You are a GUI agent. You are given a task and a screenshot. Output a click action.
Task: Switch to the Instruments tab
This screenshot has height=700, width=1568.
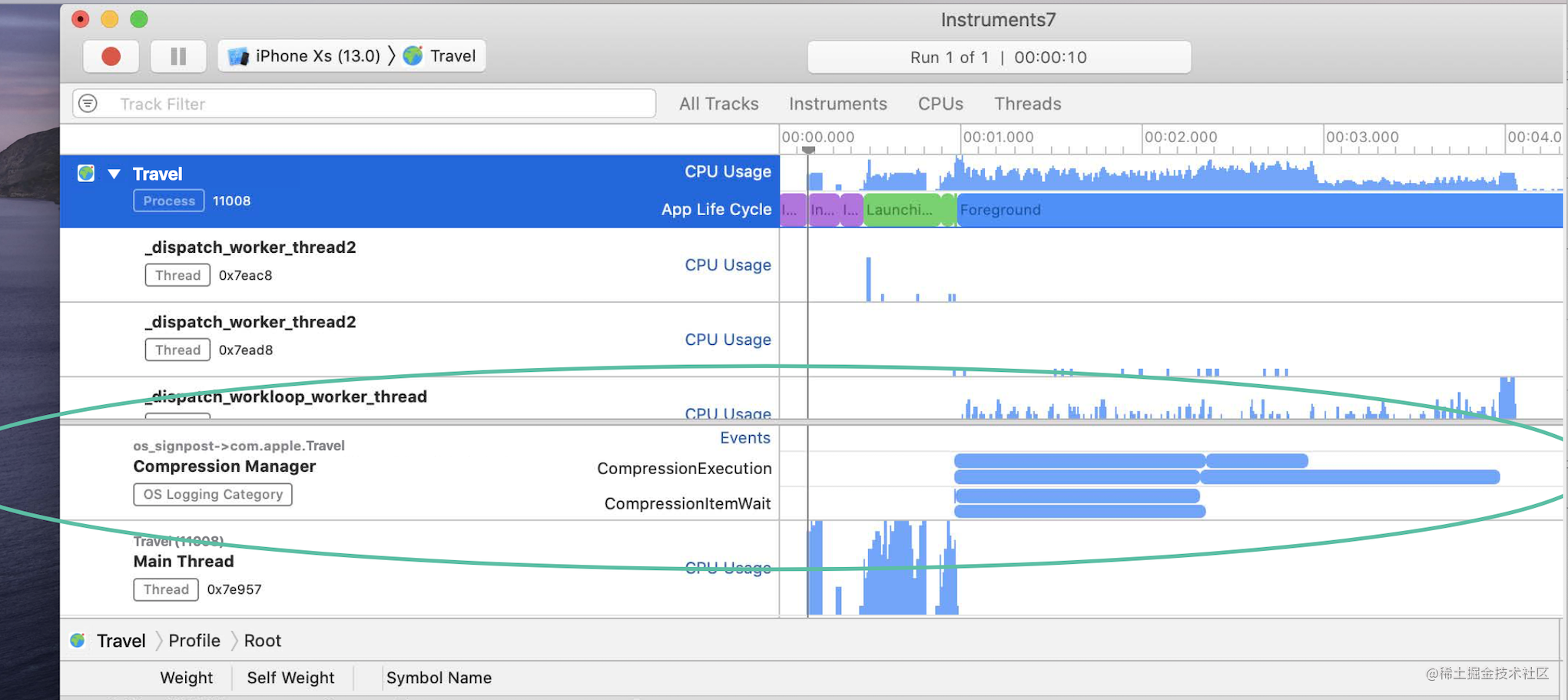837,104
